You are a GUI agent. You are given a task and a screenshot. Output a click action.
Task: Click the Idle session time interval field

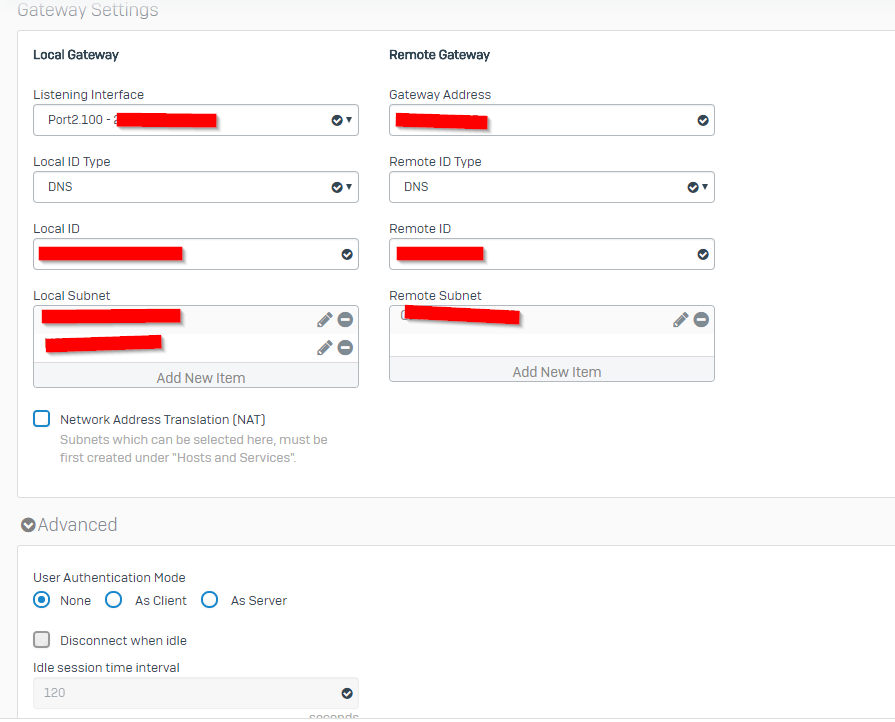tap(196, 693)
